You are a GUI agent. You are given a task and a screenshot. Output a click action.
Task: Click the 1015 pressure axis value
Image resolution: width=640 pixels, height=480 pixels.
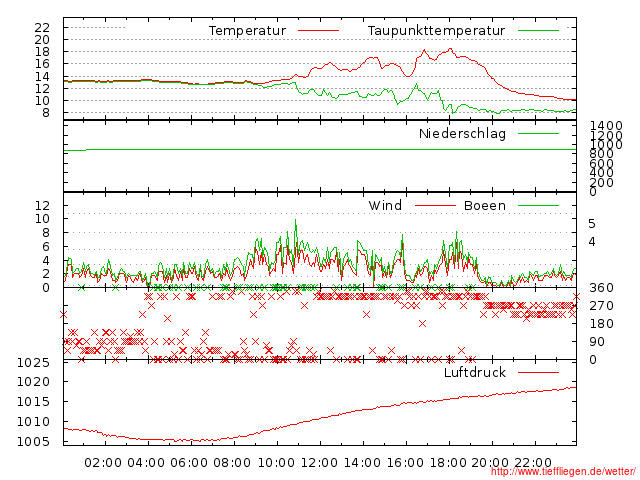point(33,402)
